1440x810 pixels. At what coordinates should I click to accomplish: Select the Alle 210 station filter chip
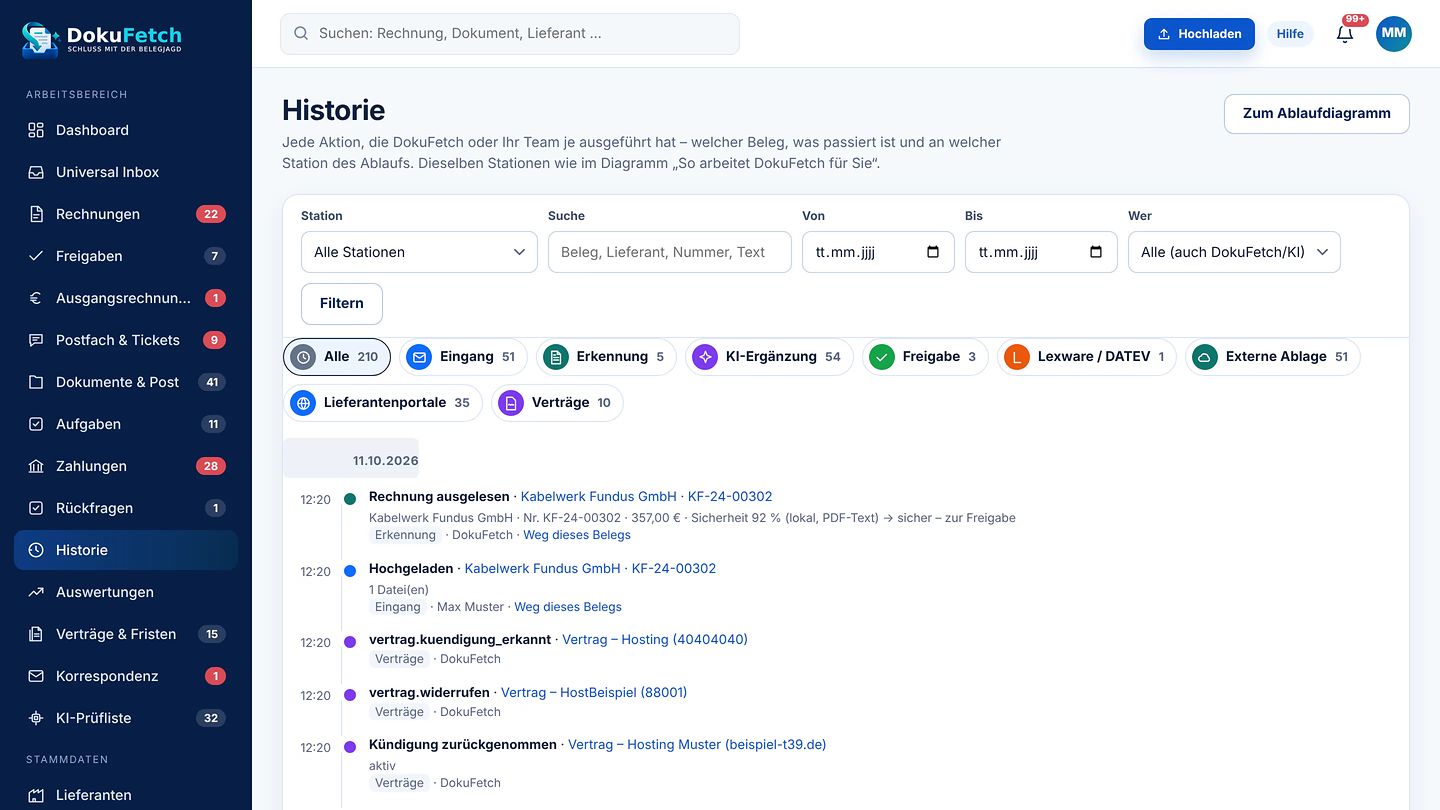click(336, 357)
